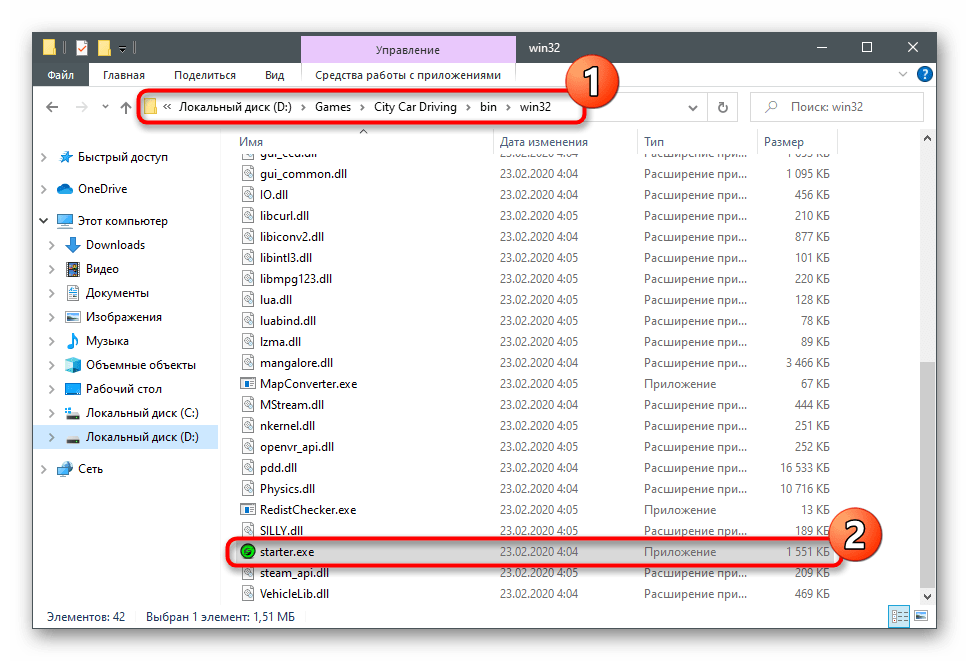969x661 pixels.
Task: Click the Up one level arrow
Action: click(x=125, y=107)
